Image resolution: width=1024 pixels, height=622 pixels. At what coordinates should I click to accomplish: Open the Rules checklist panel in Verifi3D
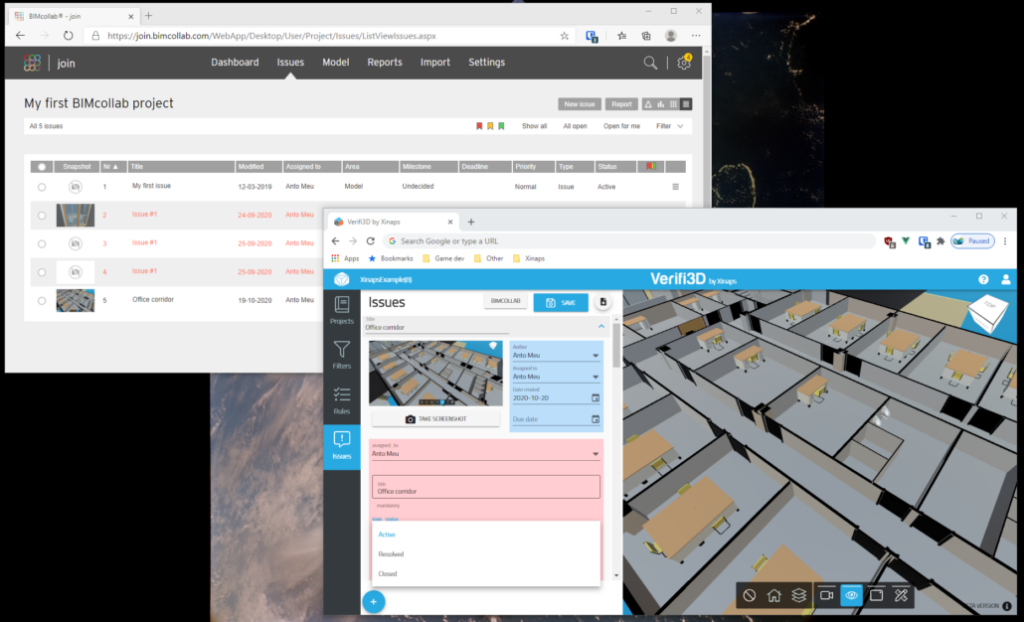pyautogui.click(x=342, y=401)
